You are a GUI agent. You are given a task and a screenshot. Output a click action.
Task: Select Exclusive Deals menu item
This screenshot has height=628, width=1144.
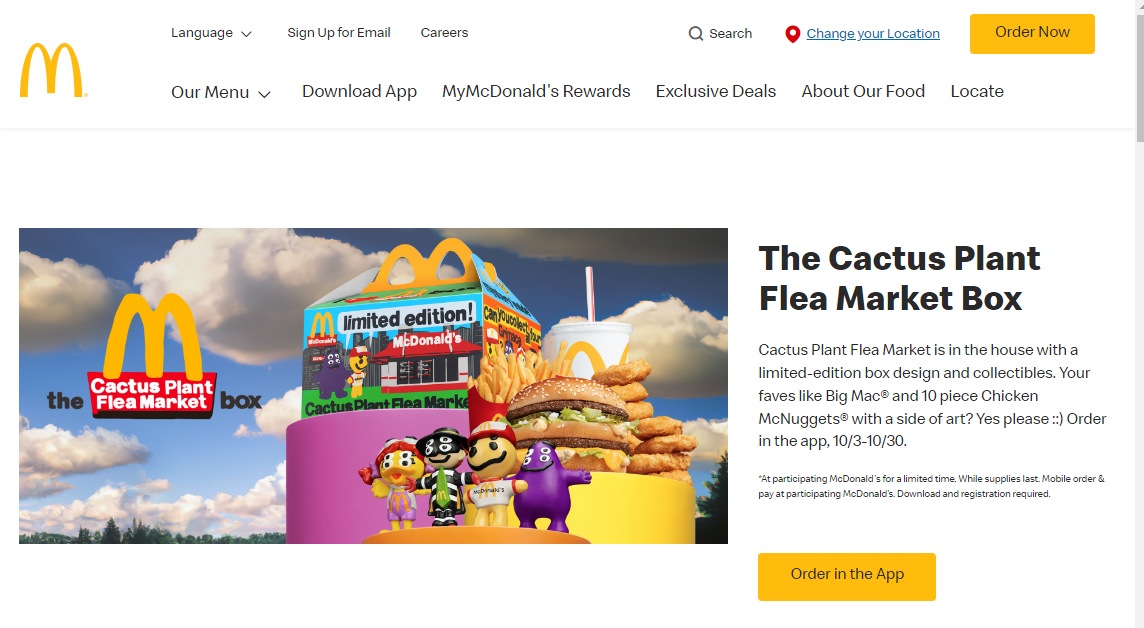(x=716, y=91)
